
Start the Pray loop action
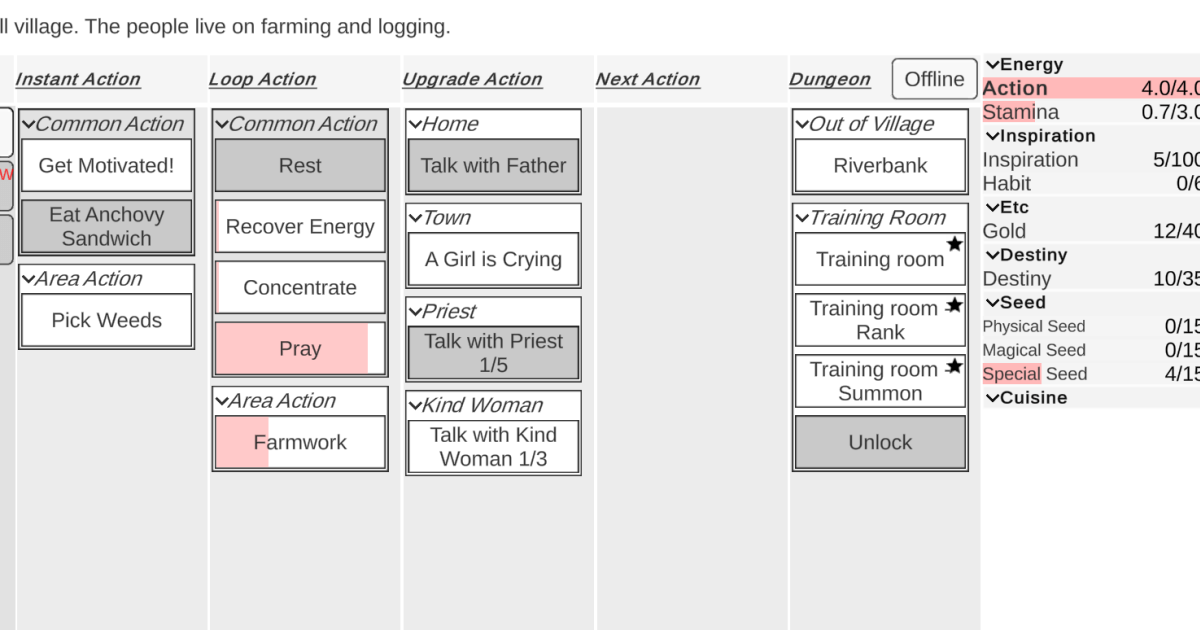tap(300, 349)
